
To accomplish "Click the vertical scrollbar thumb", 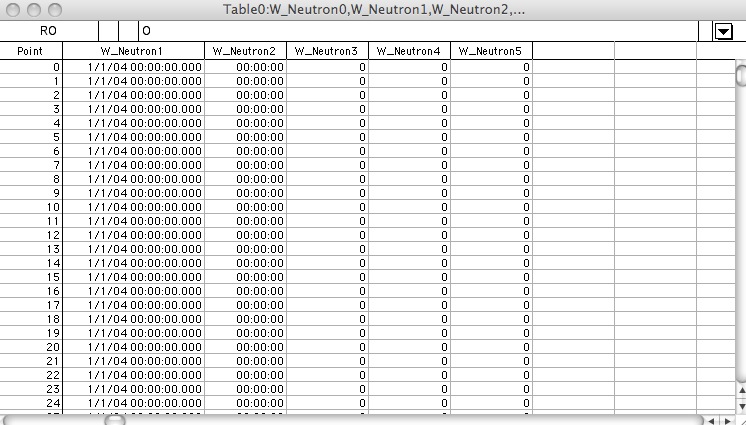I will (741, 75).
